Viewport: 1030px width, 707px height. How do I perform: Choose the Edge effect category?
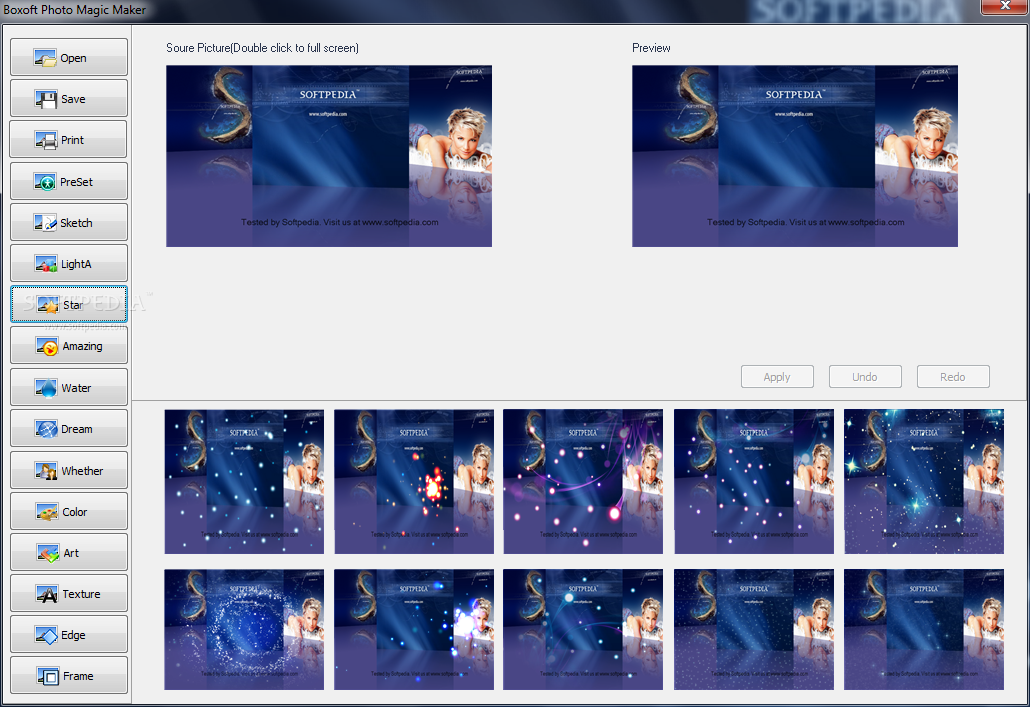pyautogui.click(x=69, y=634)
